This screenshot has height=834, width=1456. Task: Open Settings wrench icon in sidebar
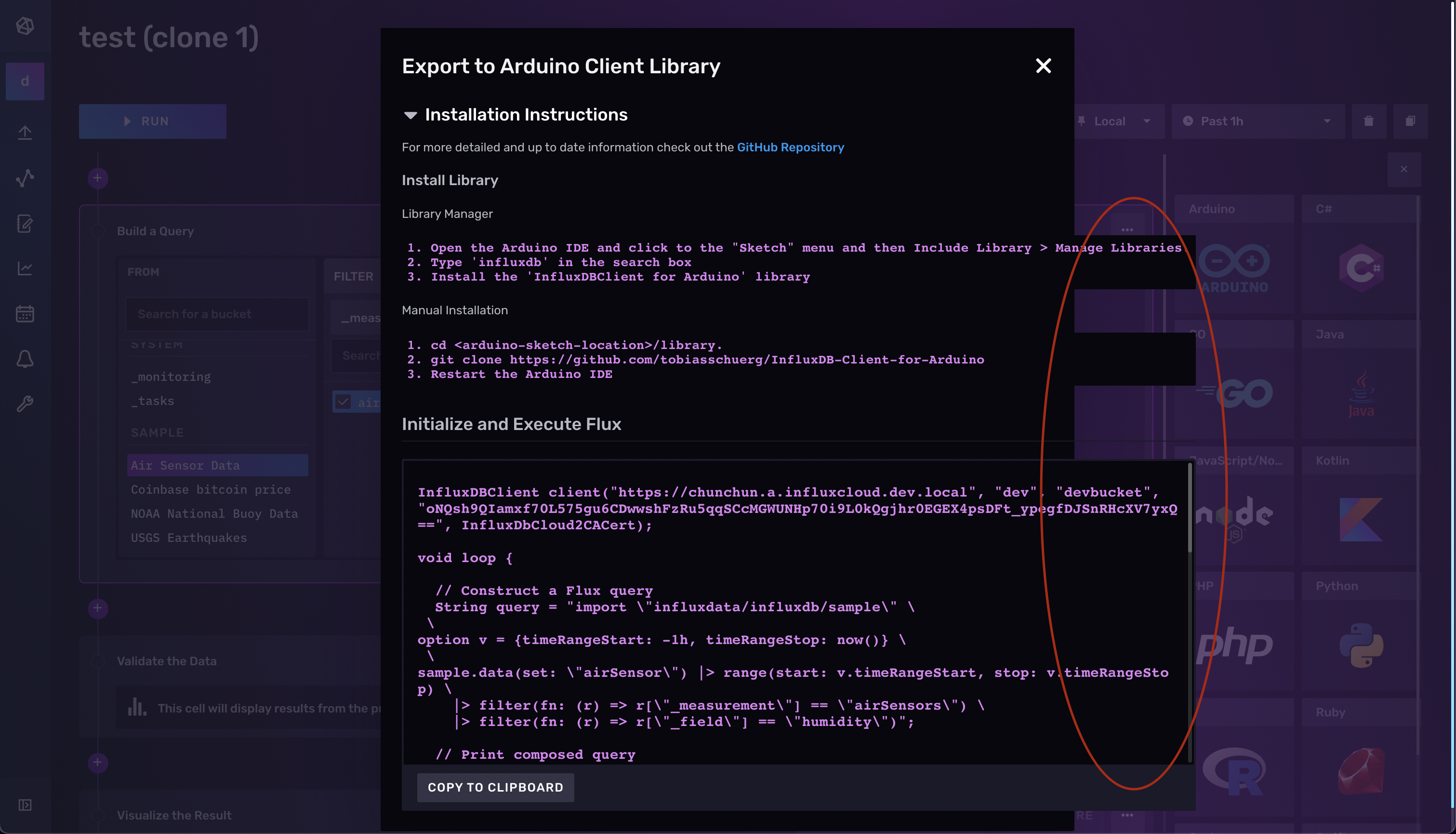point(25,404)
